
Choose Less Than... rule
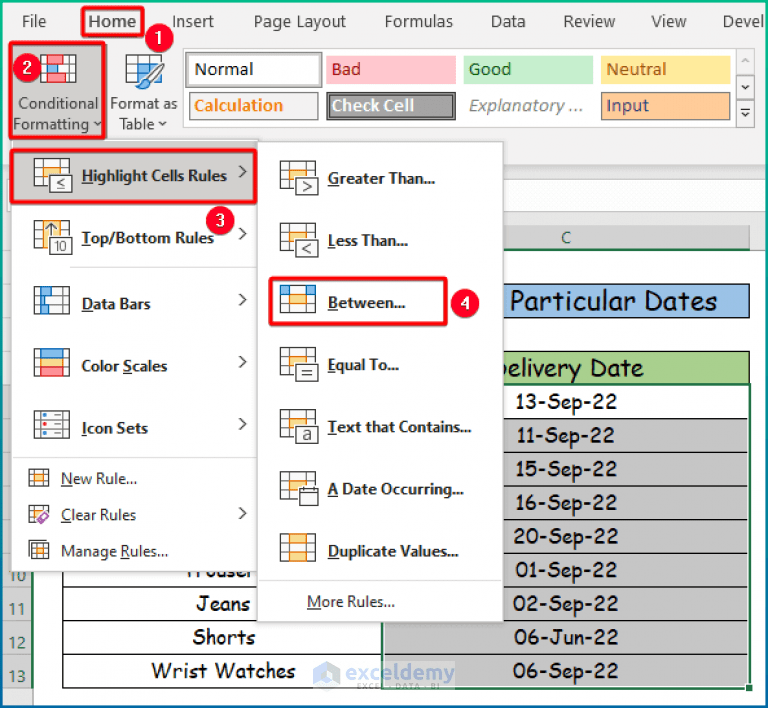(381, 240)
